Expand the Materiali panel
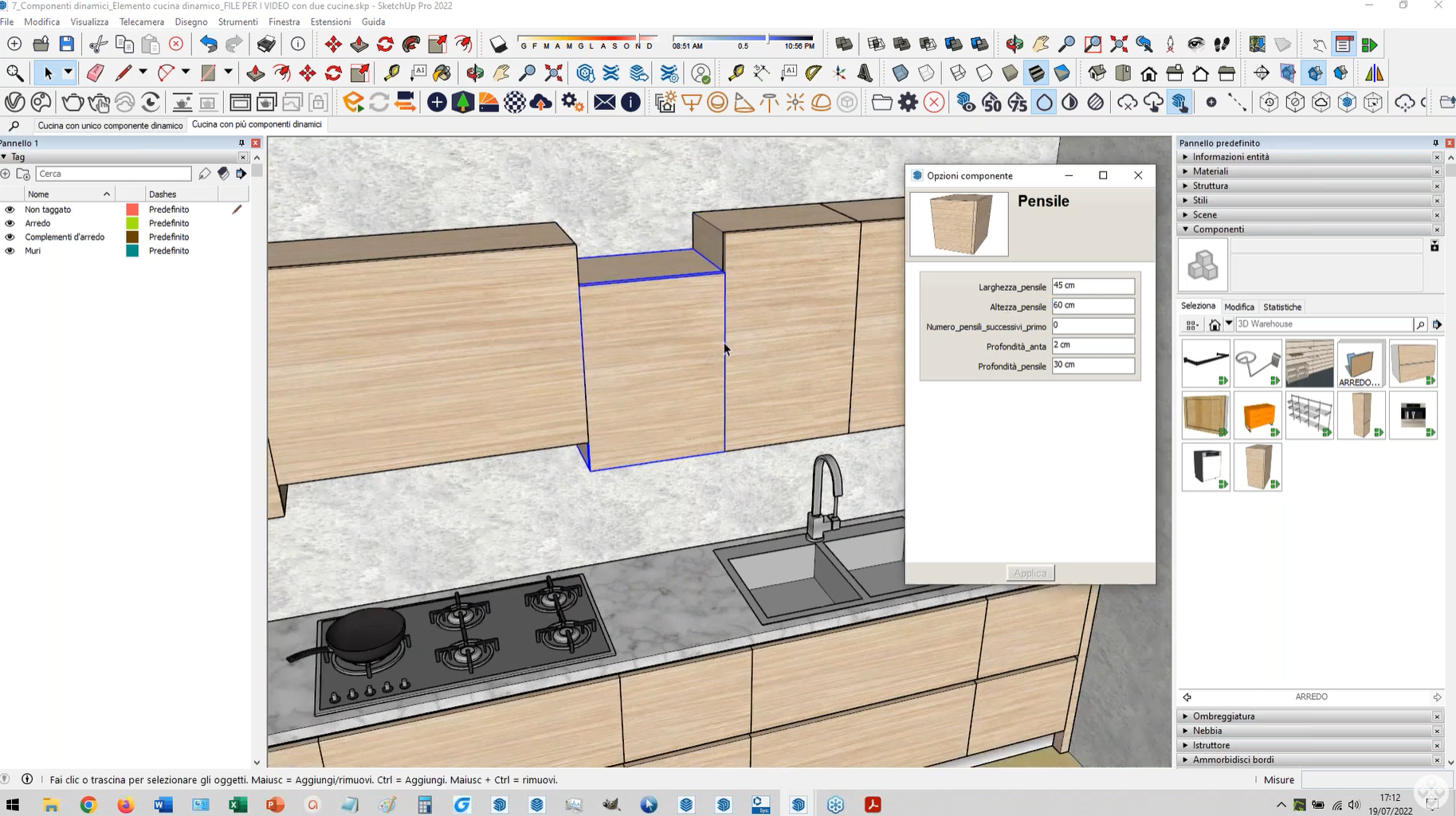This screenshot has width=1456, height=816. 1210,171
